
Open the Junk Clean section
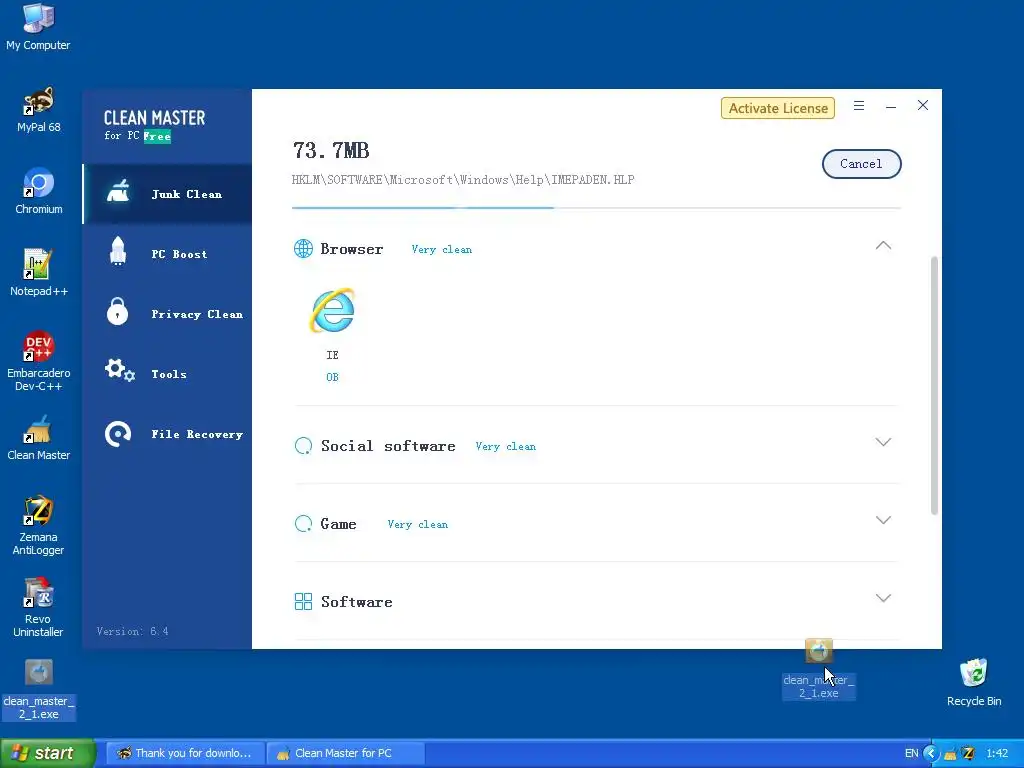pyautogui.click(x=167, y=194)
